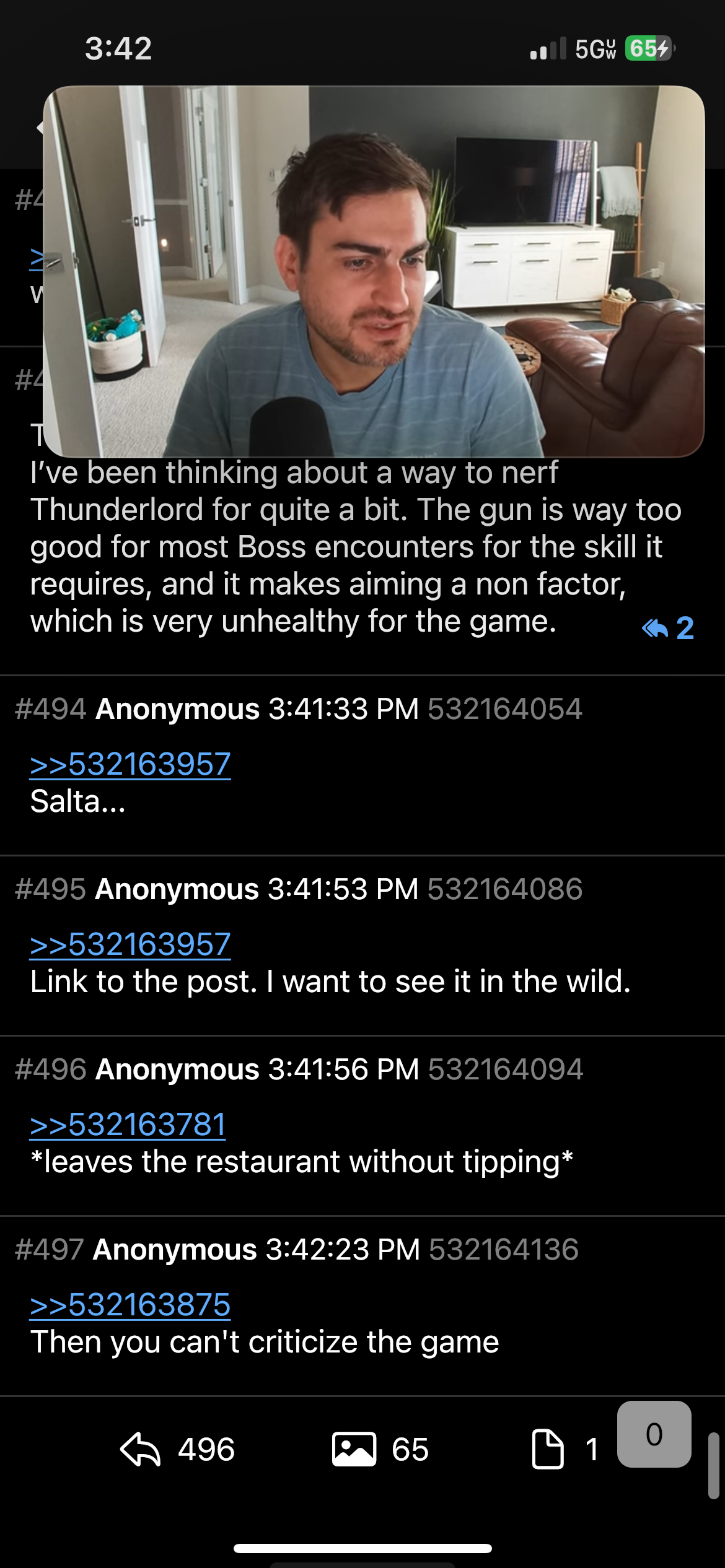Open the picture-in-picture video overlay
Viewport: 725px width, 1568px height.
[374, 271]
